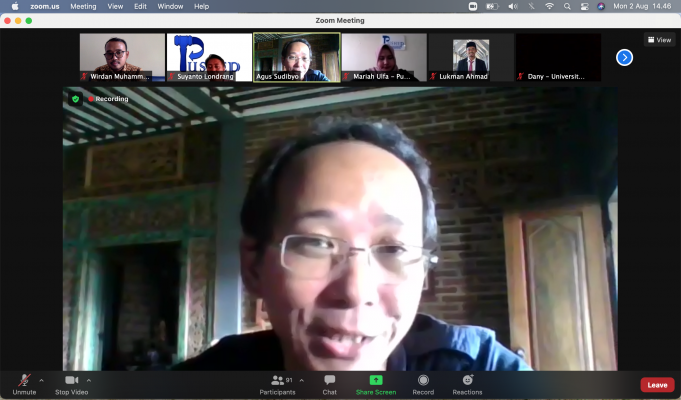681x400 pixels.
Task: Open the Reactions emoji menu
Action: click(x=467, y=381)
